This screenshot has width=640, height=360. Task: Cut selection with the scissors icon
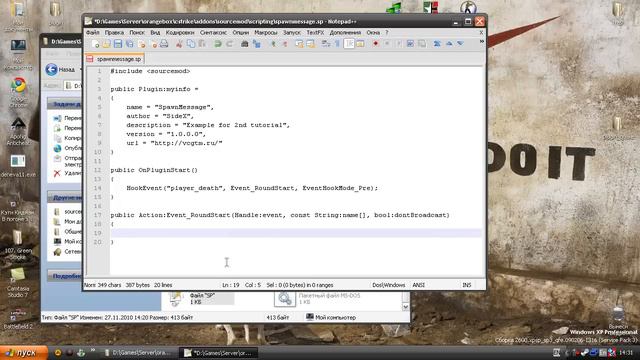click(x=179, y=44)
